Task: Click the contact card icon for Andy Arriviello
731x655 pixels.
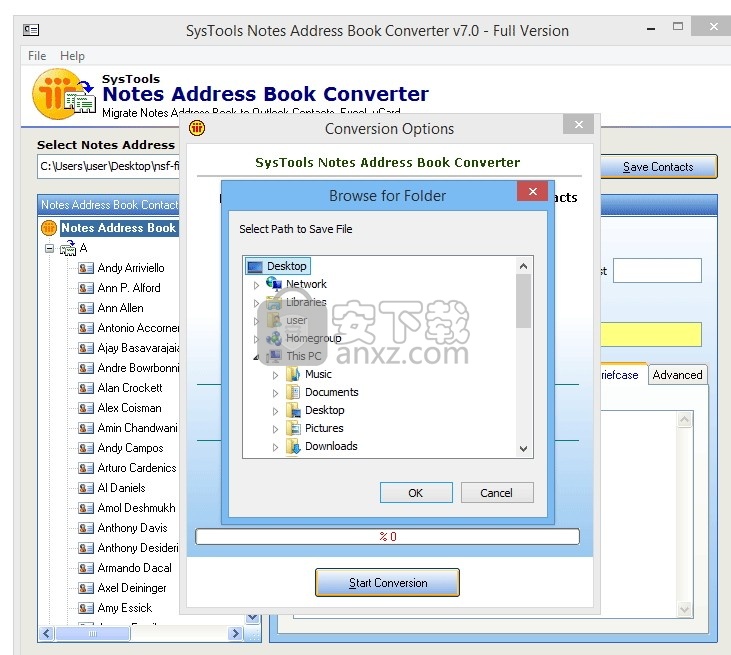Action: [x=86, y=268]
